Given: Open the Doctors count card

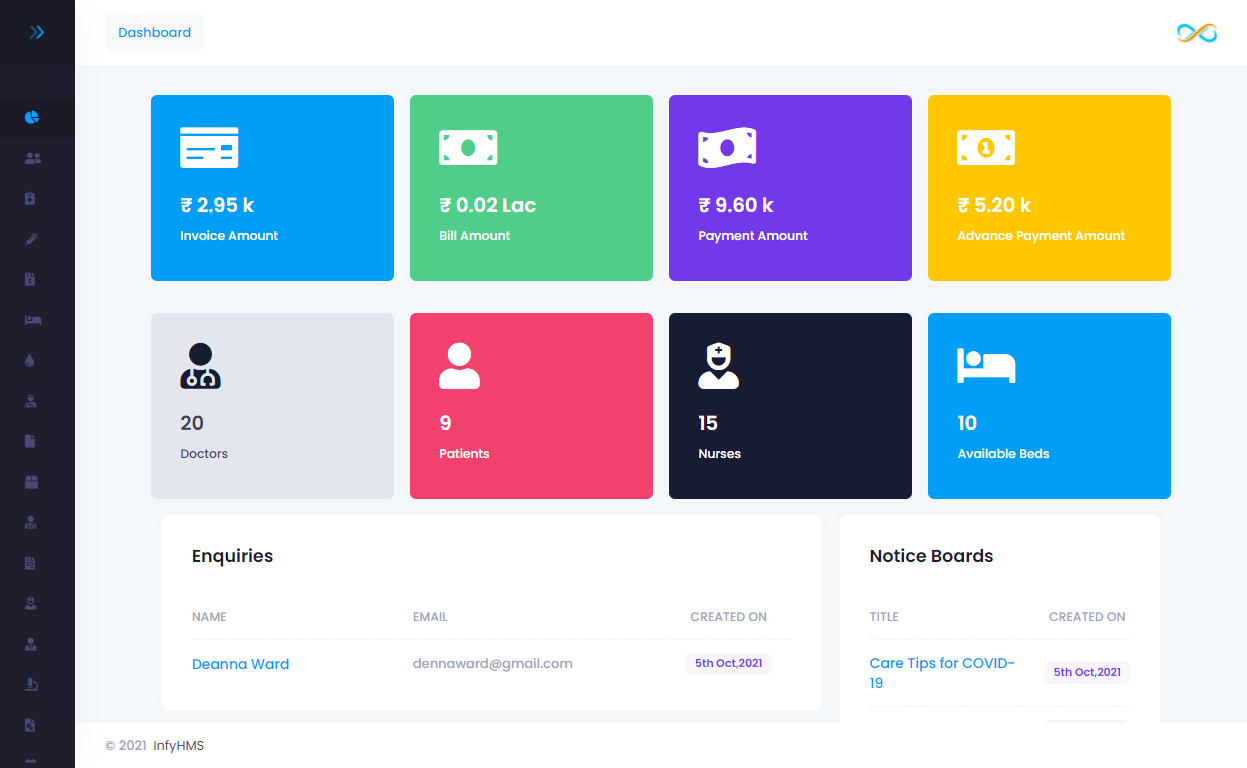Looking at the screenshot, I should pyautogui.click(x=272, y=406).
